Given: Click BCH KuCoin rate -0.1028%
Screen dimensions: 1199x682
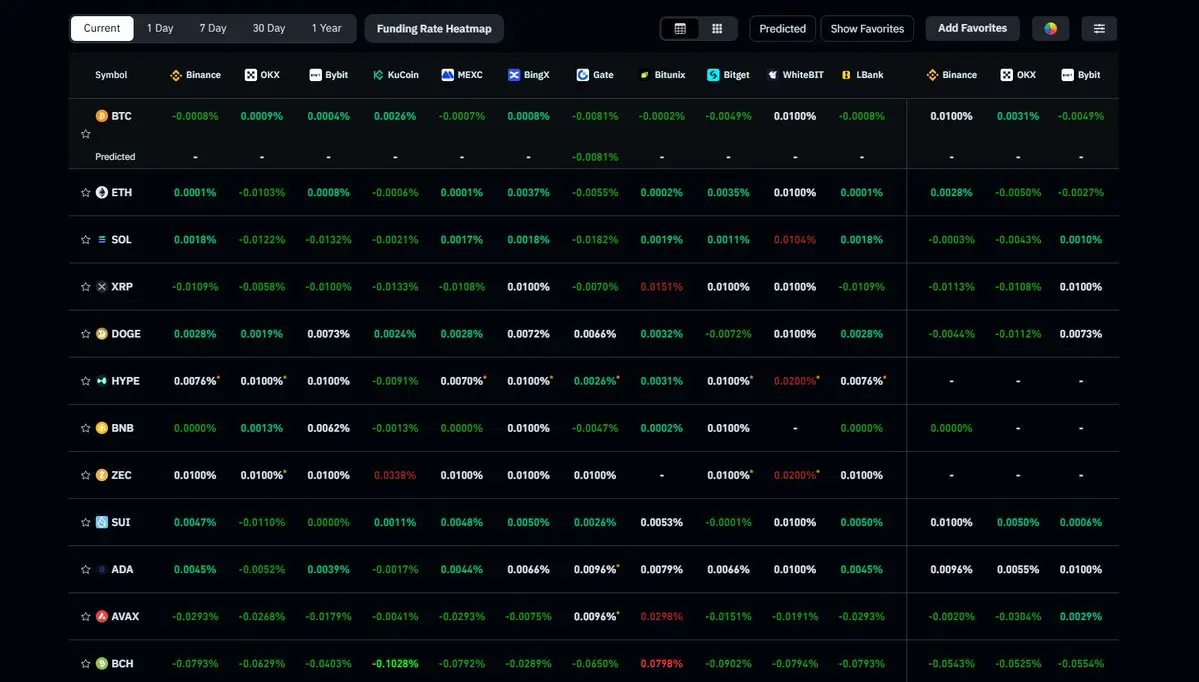Looking at the screenshot, I should [395, 664].
